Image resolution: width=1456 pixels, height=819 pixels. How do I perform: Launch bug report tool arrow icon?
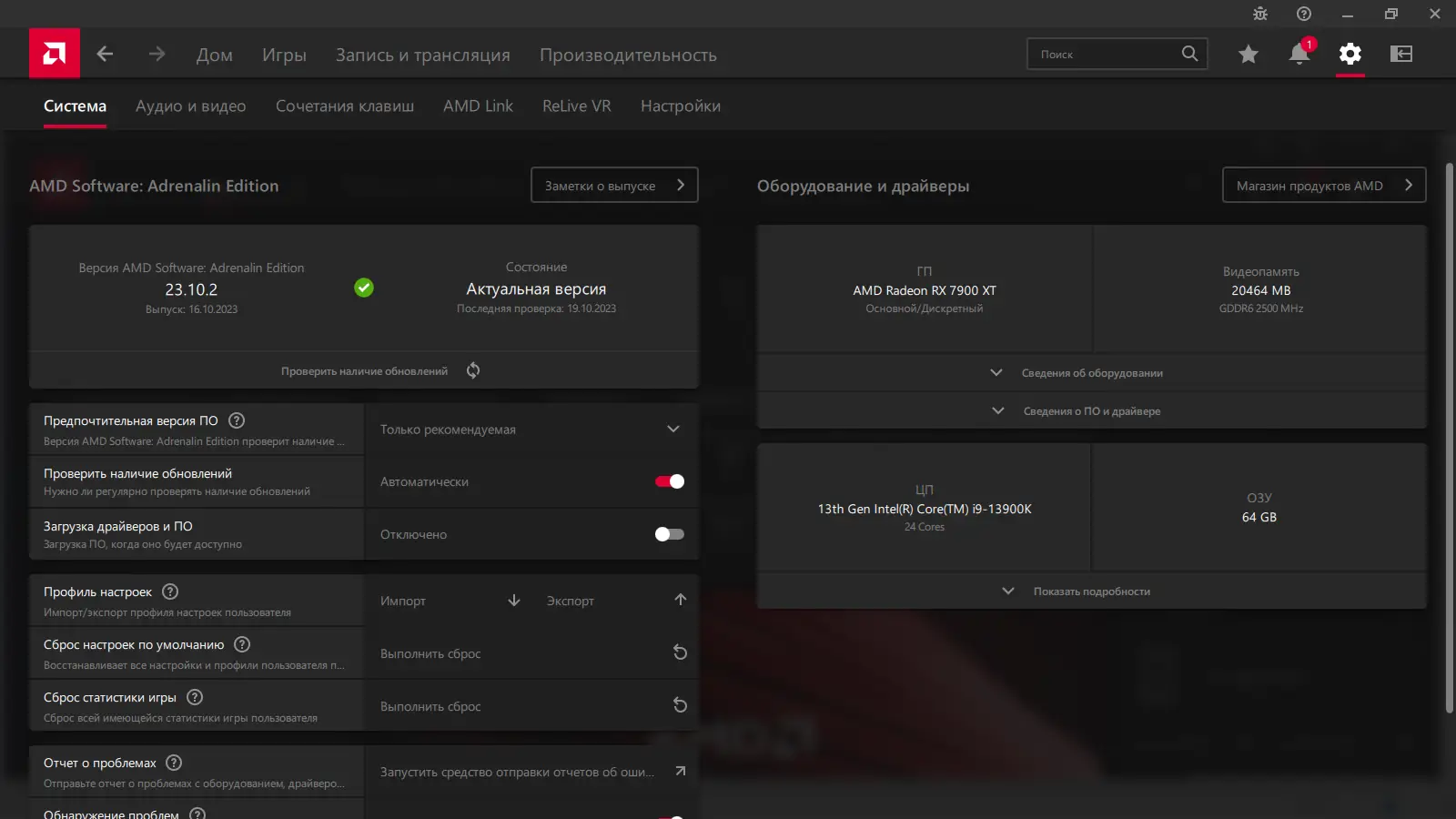(681, 771)
